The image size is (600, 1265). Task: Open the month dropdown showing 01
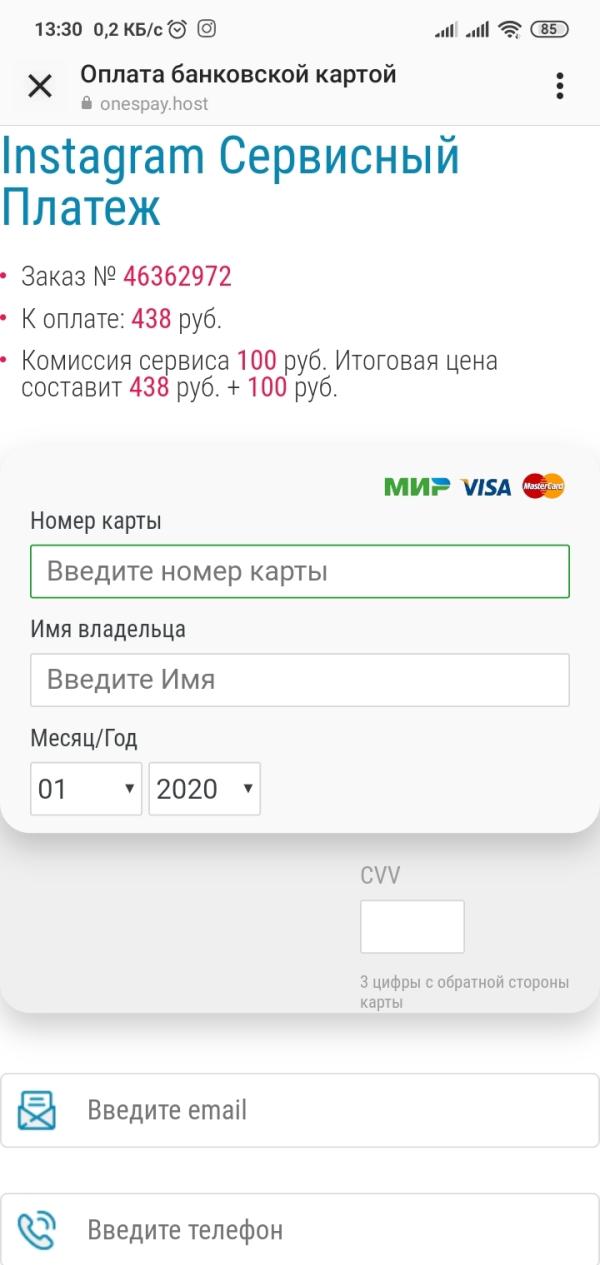(86, 789)
